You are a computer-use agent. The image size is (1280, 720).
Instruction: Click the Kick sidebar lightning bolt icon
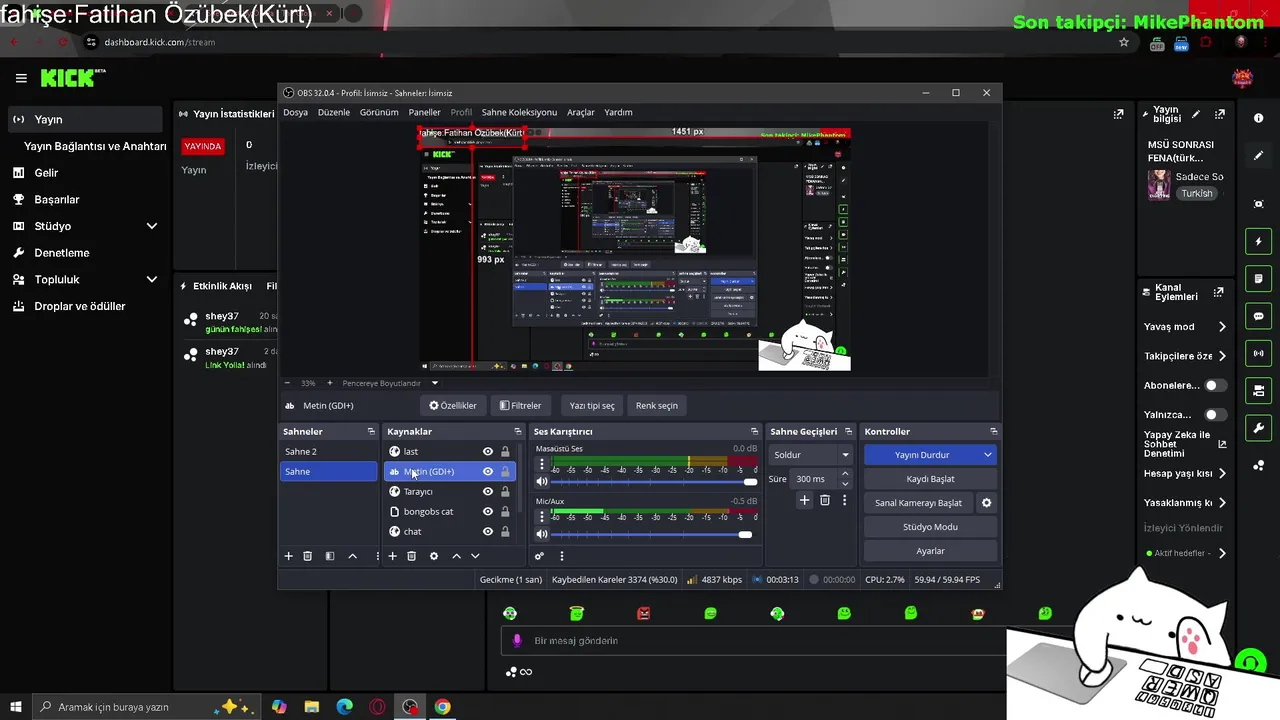(1258, 241)
